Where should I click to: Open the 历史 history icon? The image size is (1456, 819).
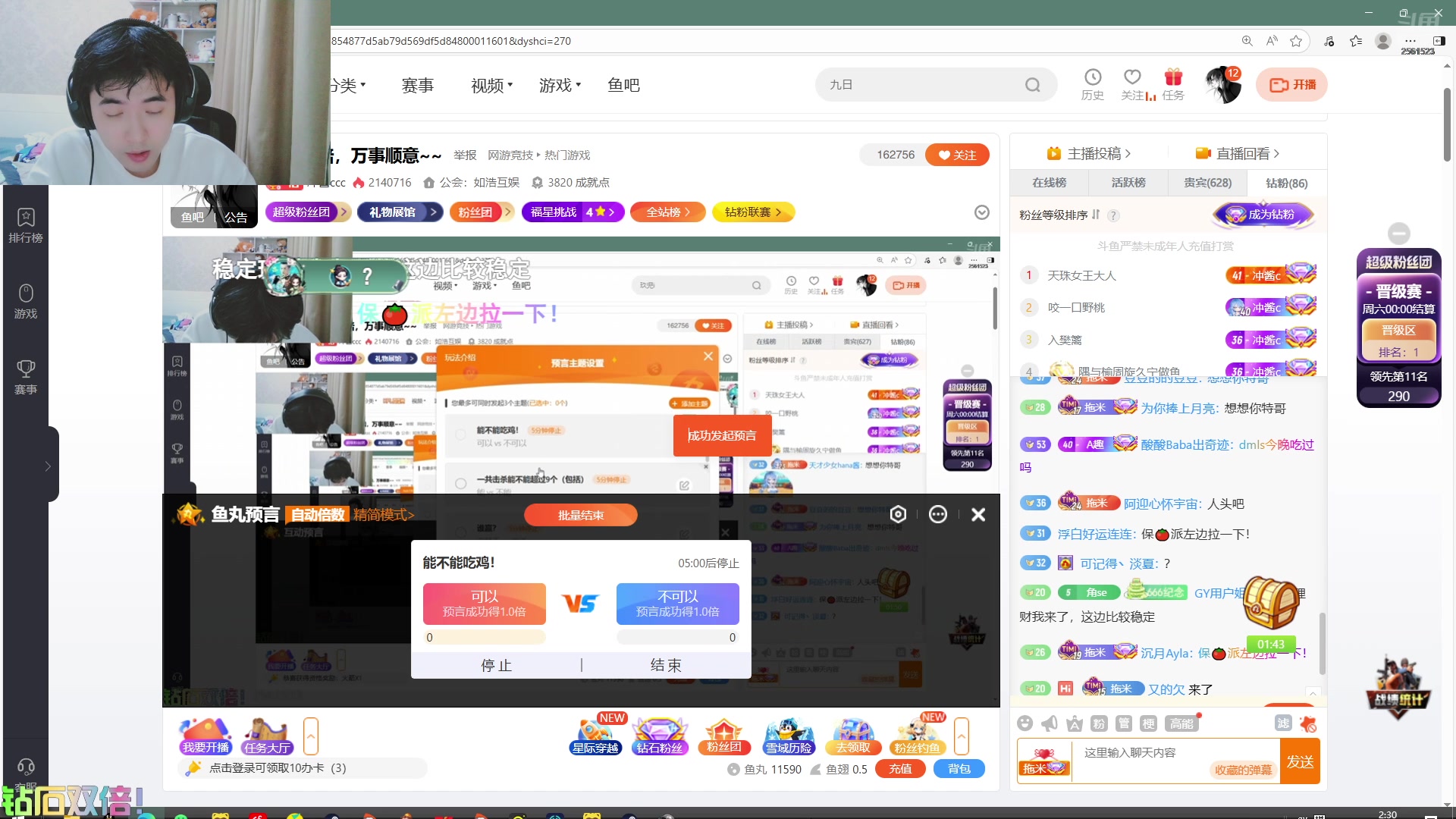pos(1092,84)
